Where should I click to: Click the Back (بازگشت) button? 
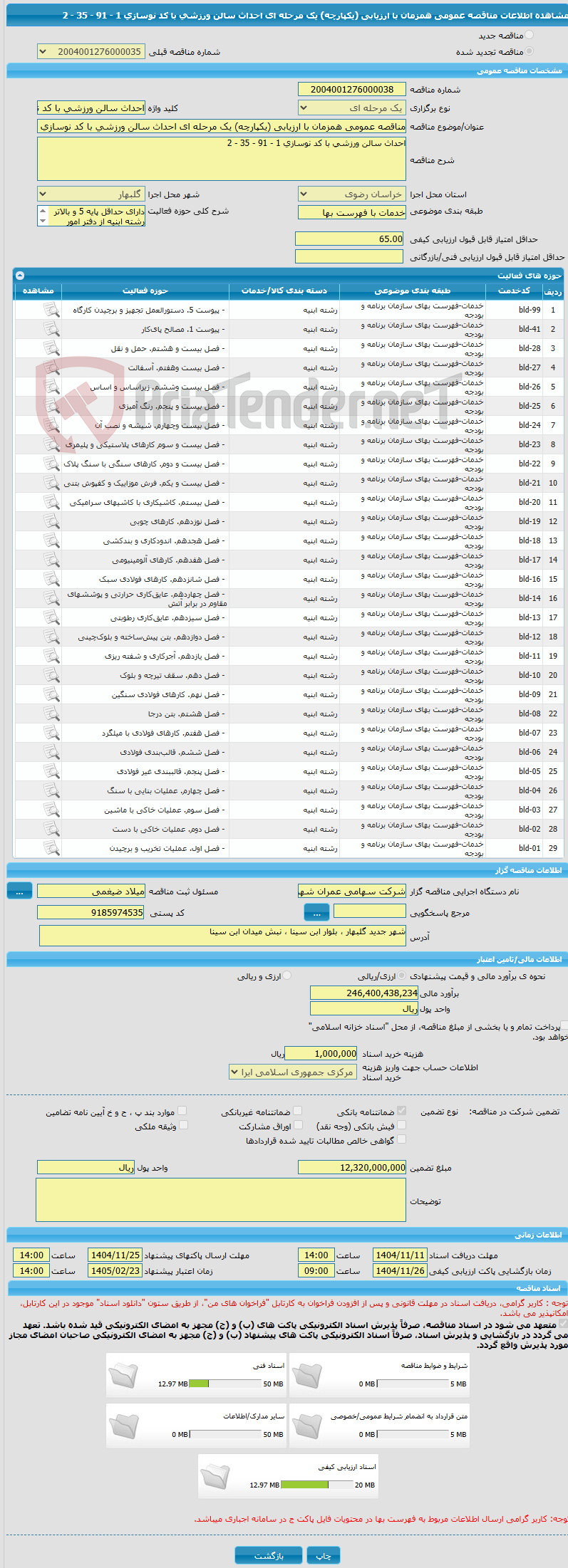[x=269, y=1555]
